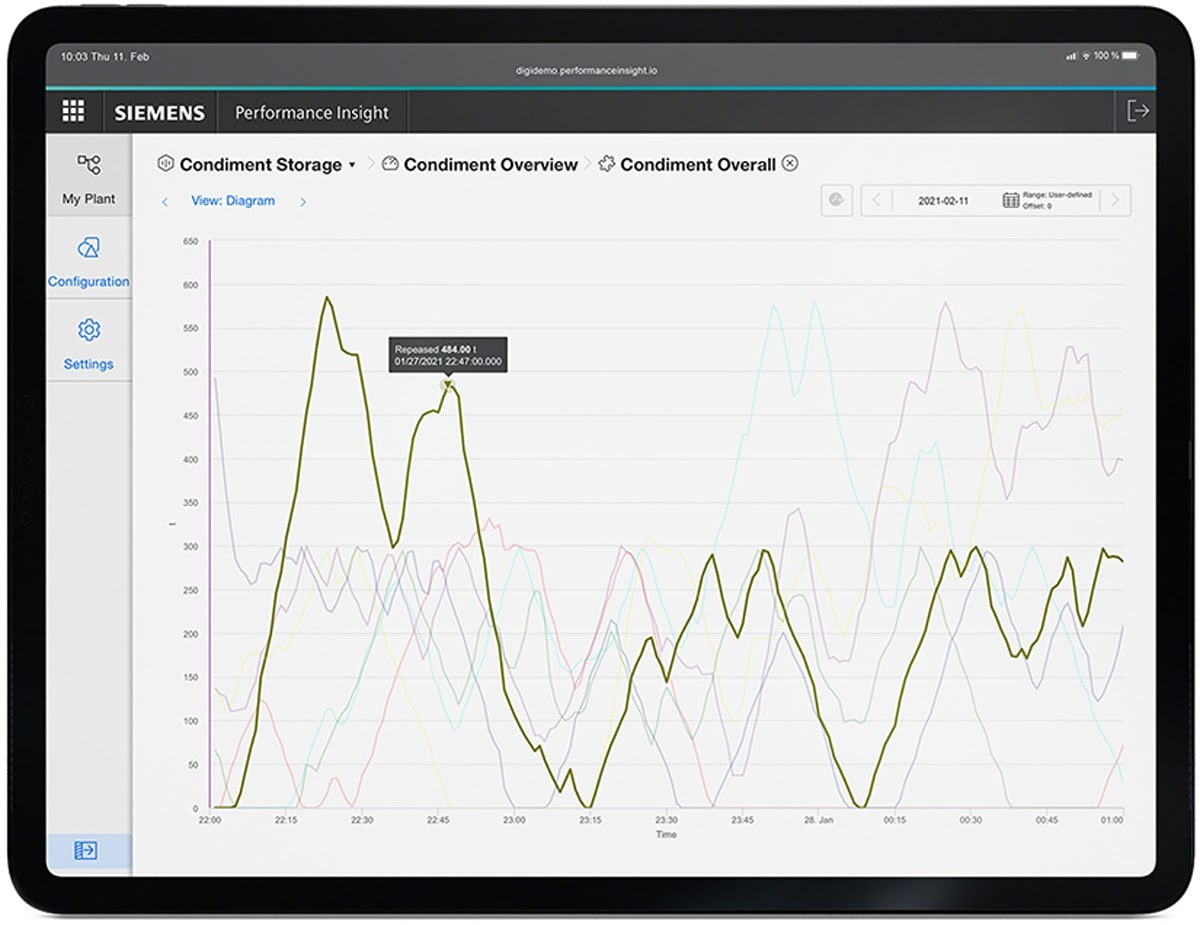1200x925 pixels.
Task: Click the View: Diagram link
Action: click(x=233, y=201)
